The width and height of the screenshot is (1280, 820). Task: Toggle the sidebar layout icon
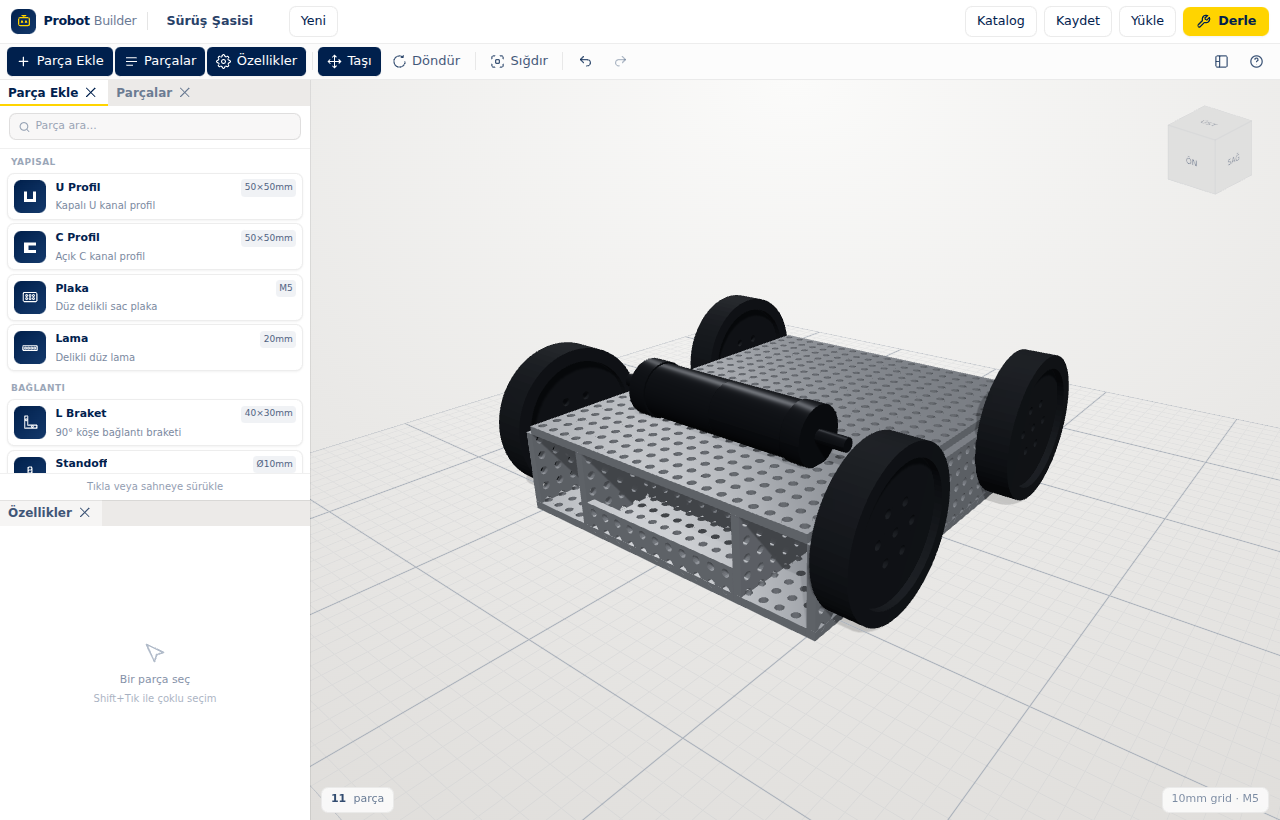coord(1221,61)
